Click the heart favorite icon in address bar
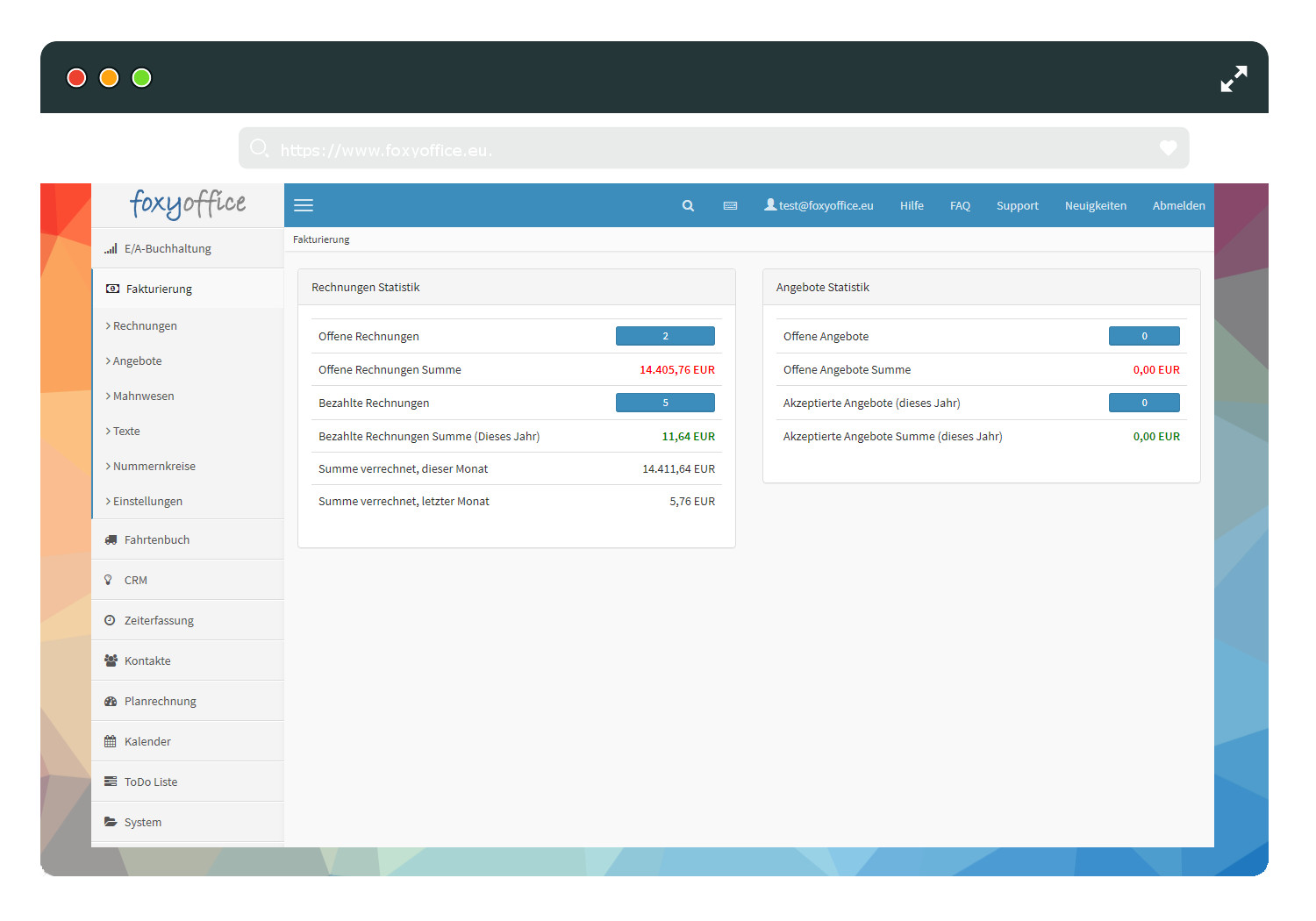Image resolution: width=1316 pixels, height=921 pixels. pyautogui.click(x=1168, y=148)
